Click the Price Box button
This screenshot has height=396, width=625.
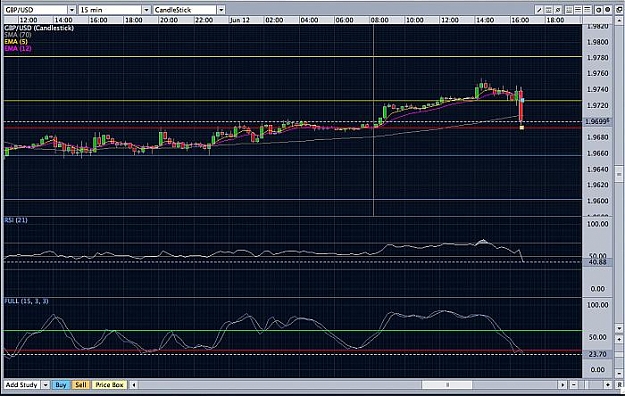click(109, 385)
